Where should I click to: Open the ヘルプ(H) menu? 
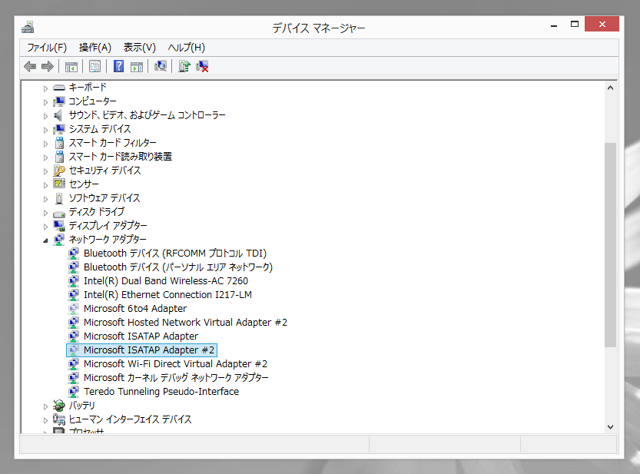click(186, 47)
